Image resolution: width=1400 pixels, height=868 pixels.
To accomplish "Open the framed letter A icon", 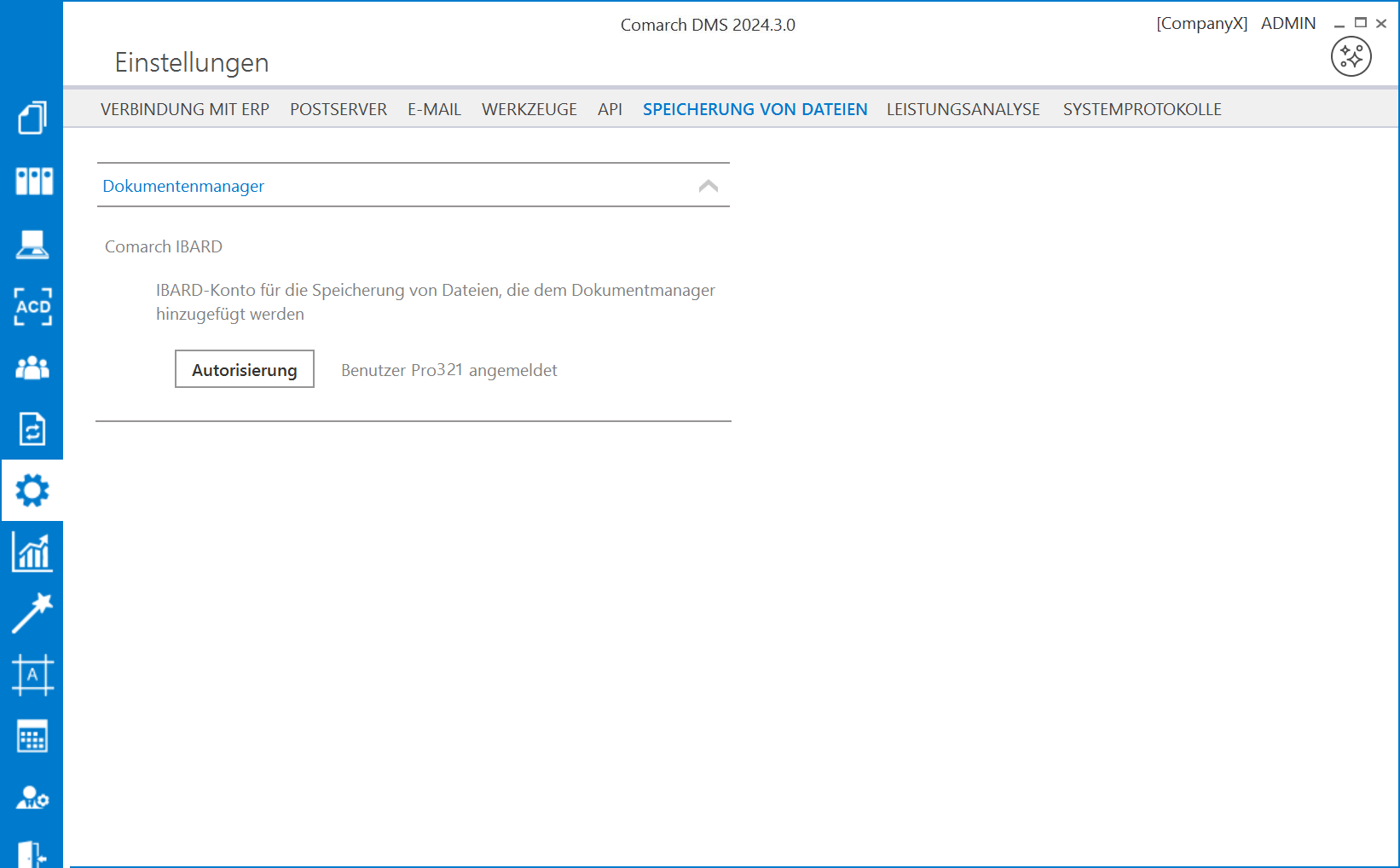I will tap(32, 675).
